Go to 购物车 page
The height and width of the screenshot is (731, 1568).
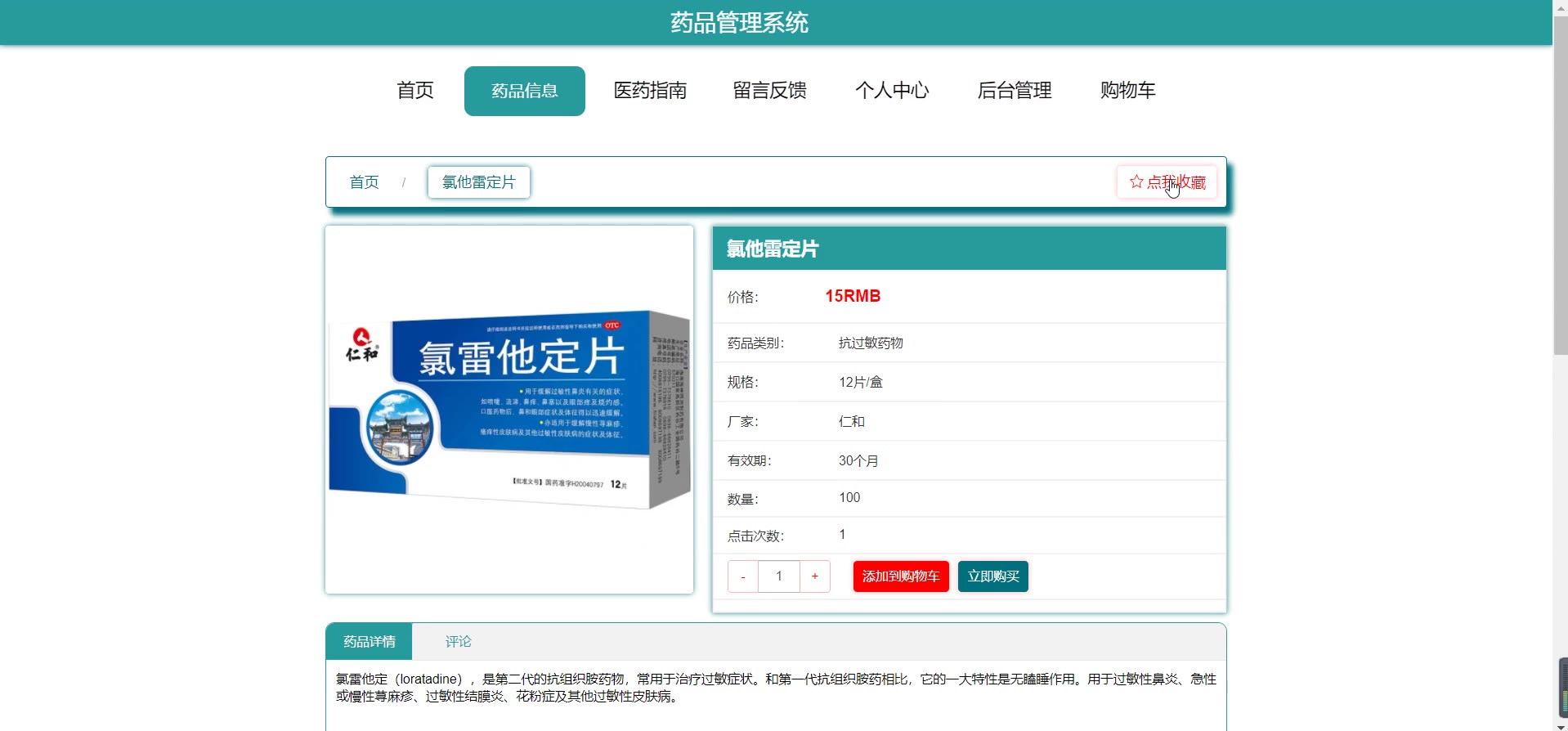tap(1128, 91)
